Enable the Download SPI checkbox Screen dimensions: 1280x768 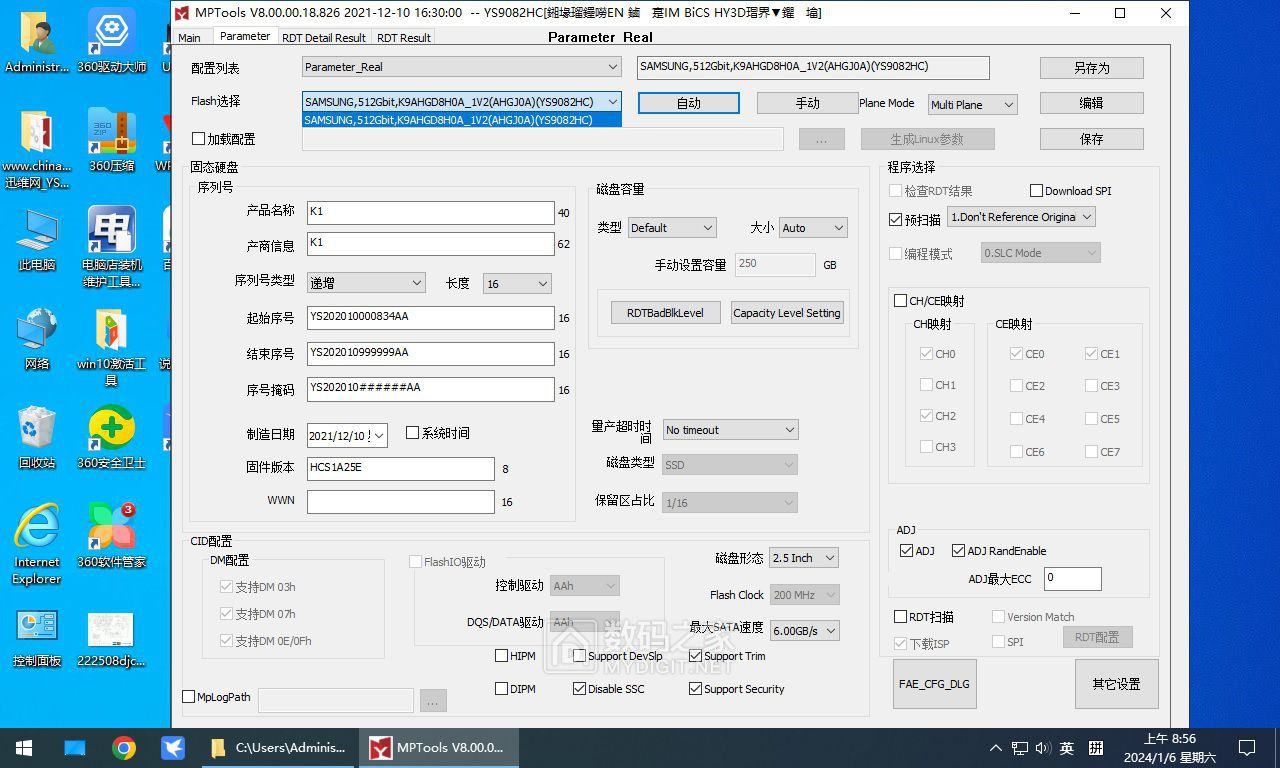point(1037,190)
